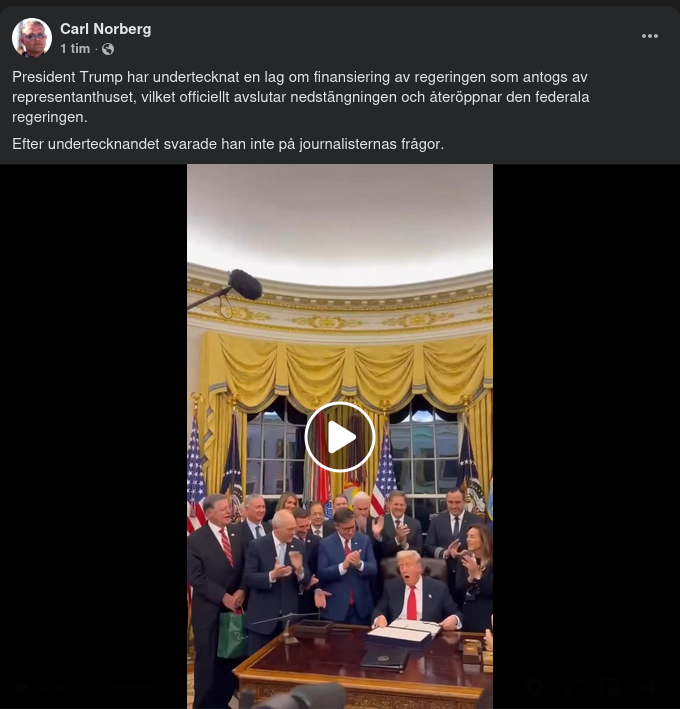Expand video to fullscreen with arrows icon
680x709 pixels.
click(x=573, y=686)
